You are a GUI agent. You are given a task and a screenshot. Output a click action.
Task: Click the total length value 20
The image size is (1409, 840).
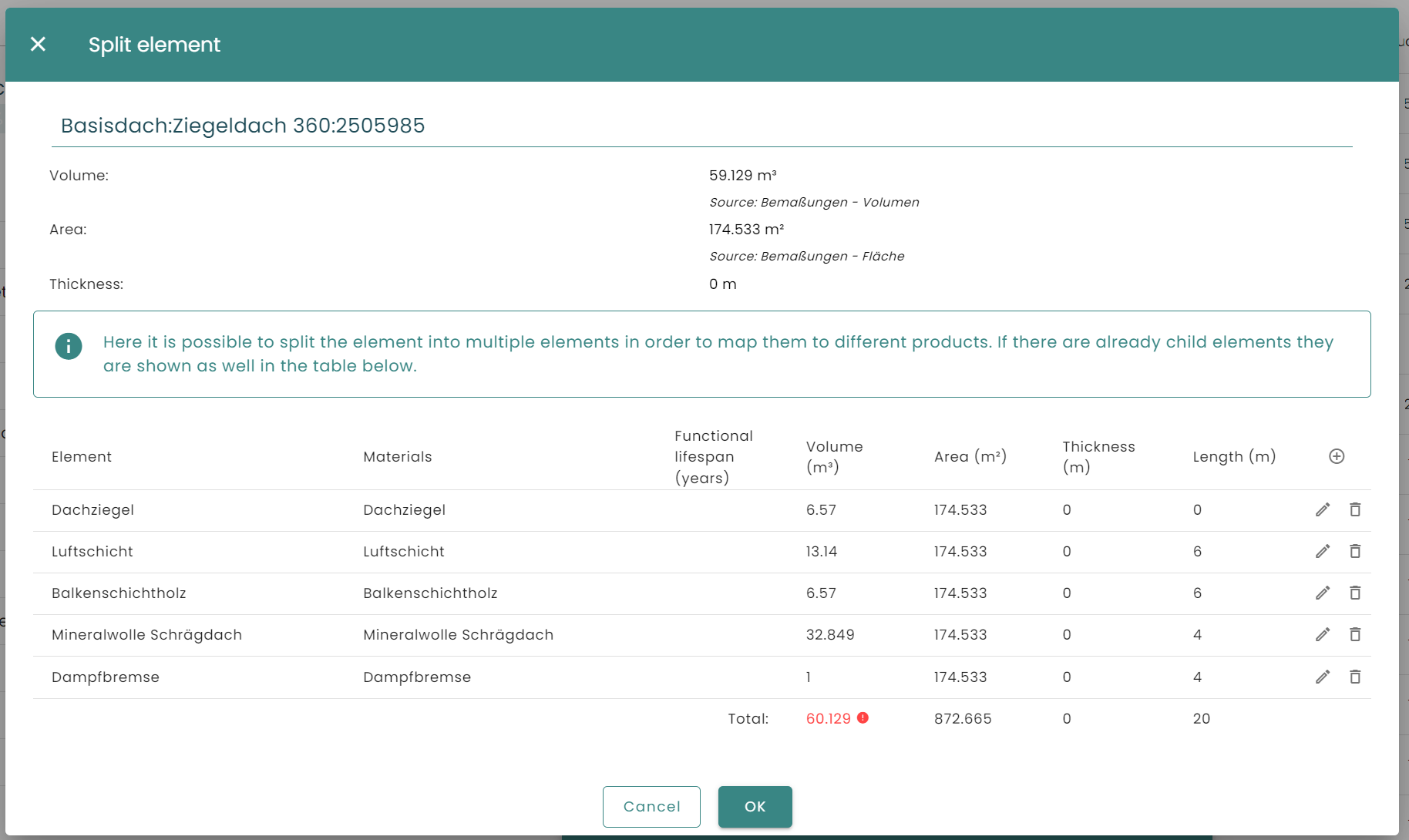click(x=1202, y=719)
